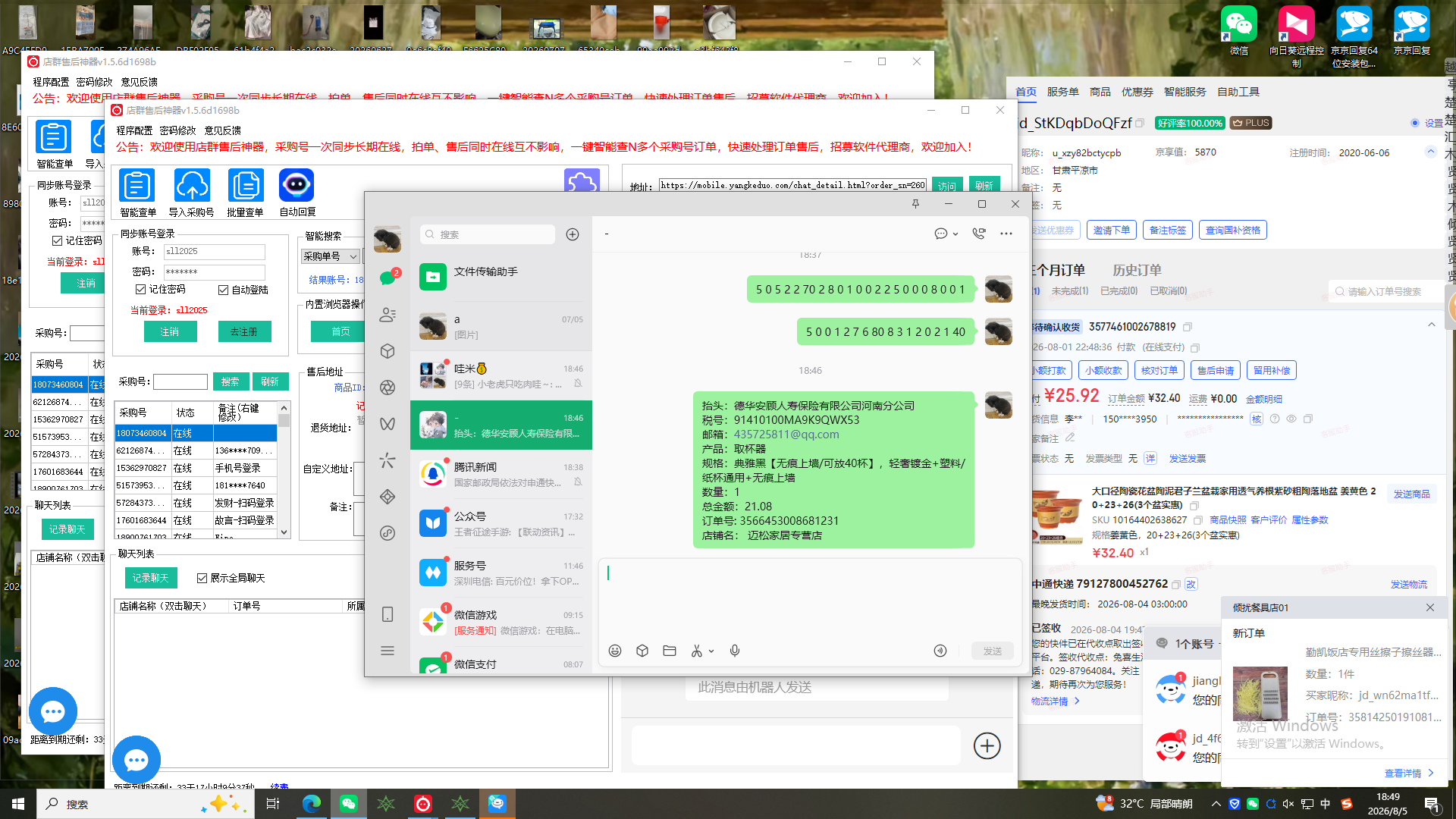Open the emoji picker in WeChat chat
The height and width of the screenshot is (819, 1456).
tap(615, 651)
